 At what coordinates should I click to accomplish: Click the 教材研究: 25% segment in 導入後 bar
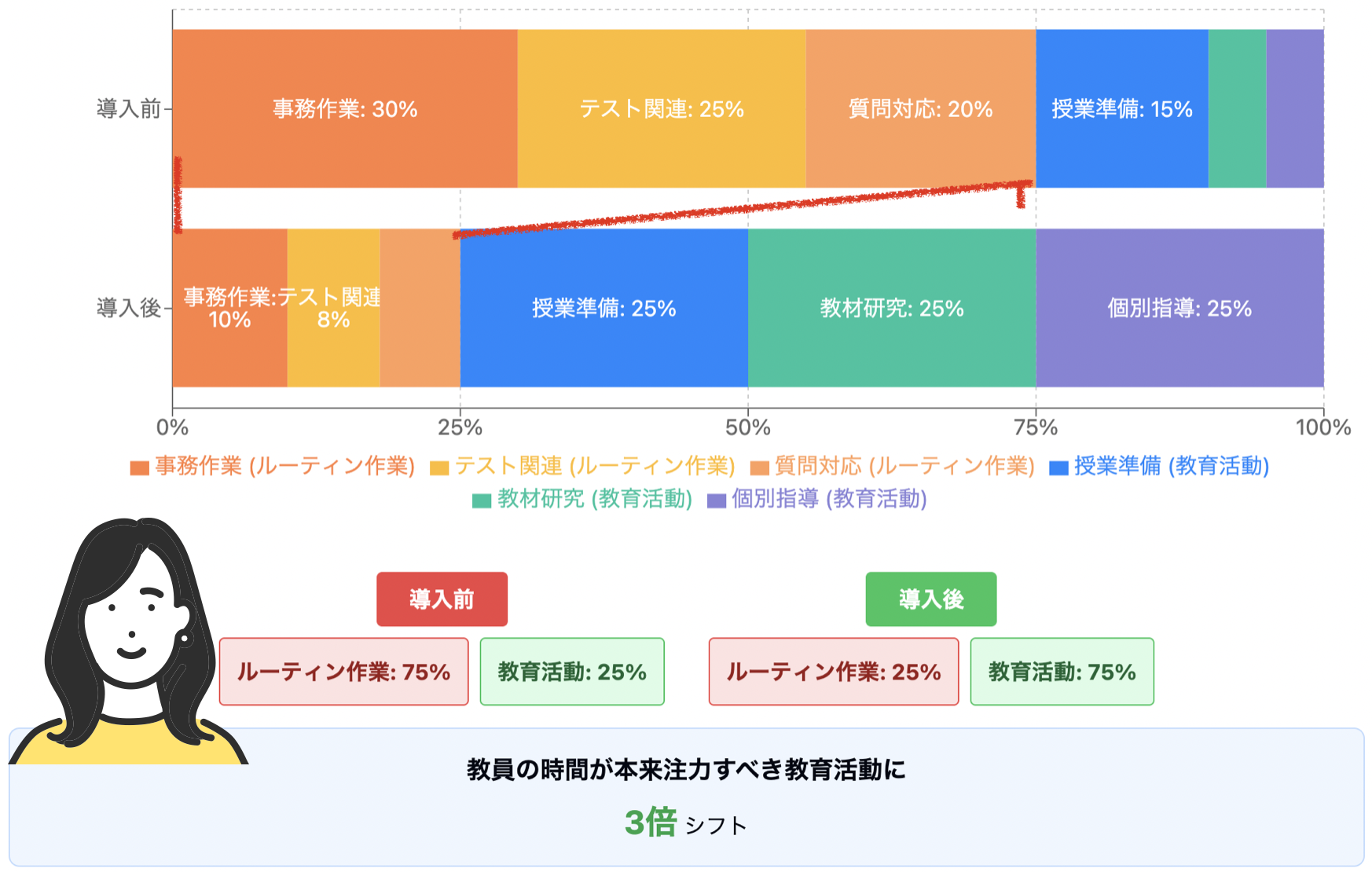(892, 308)
